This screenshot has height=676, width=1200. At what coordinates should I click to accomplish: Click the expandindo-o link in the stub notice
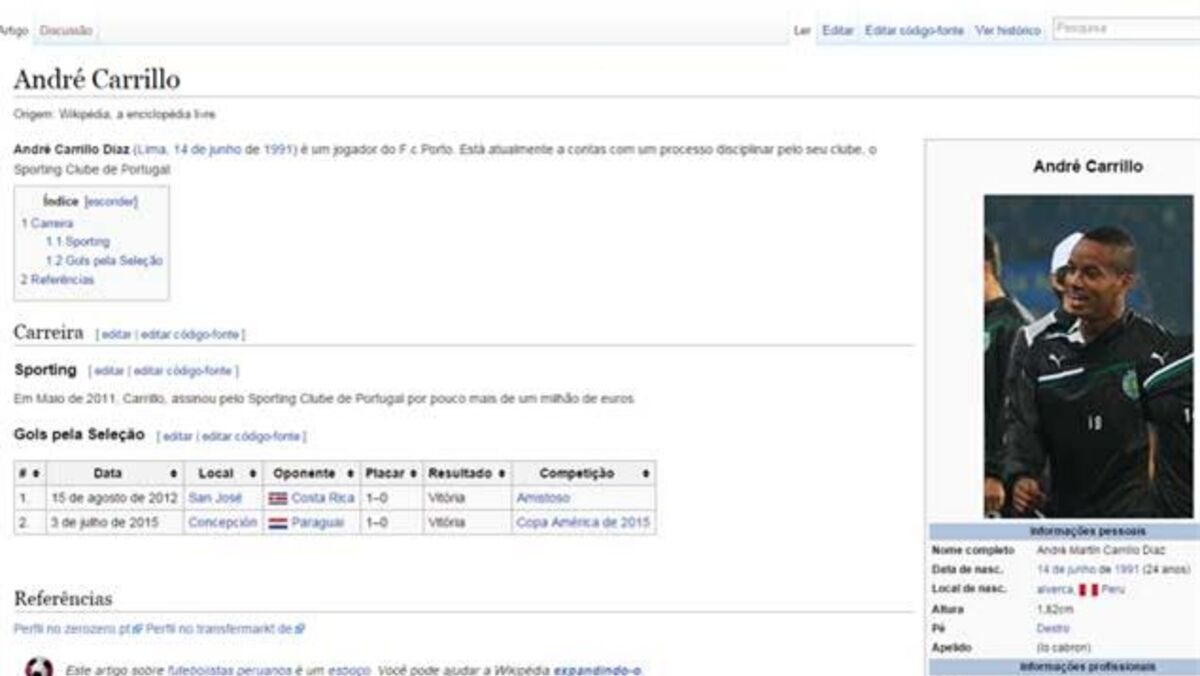pyautogui.click(x=597, y=669)
